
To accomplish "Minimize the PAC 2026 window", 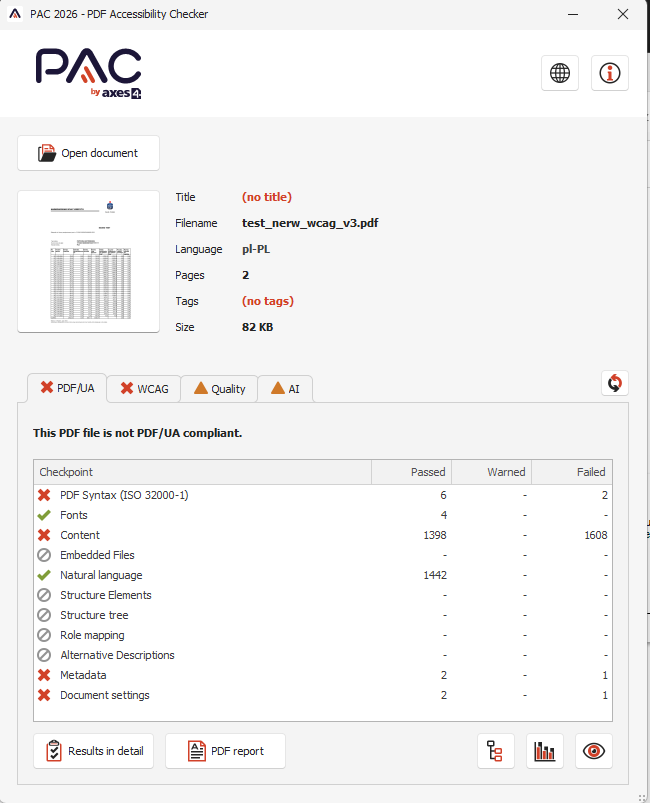I will click(x=573, y=14).
